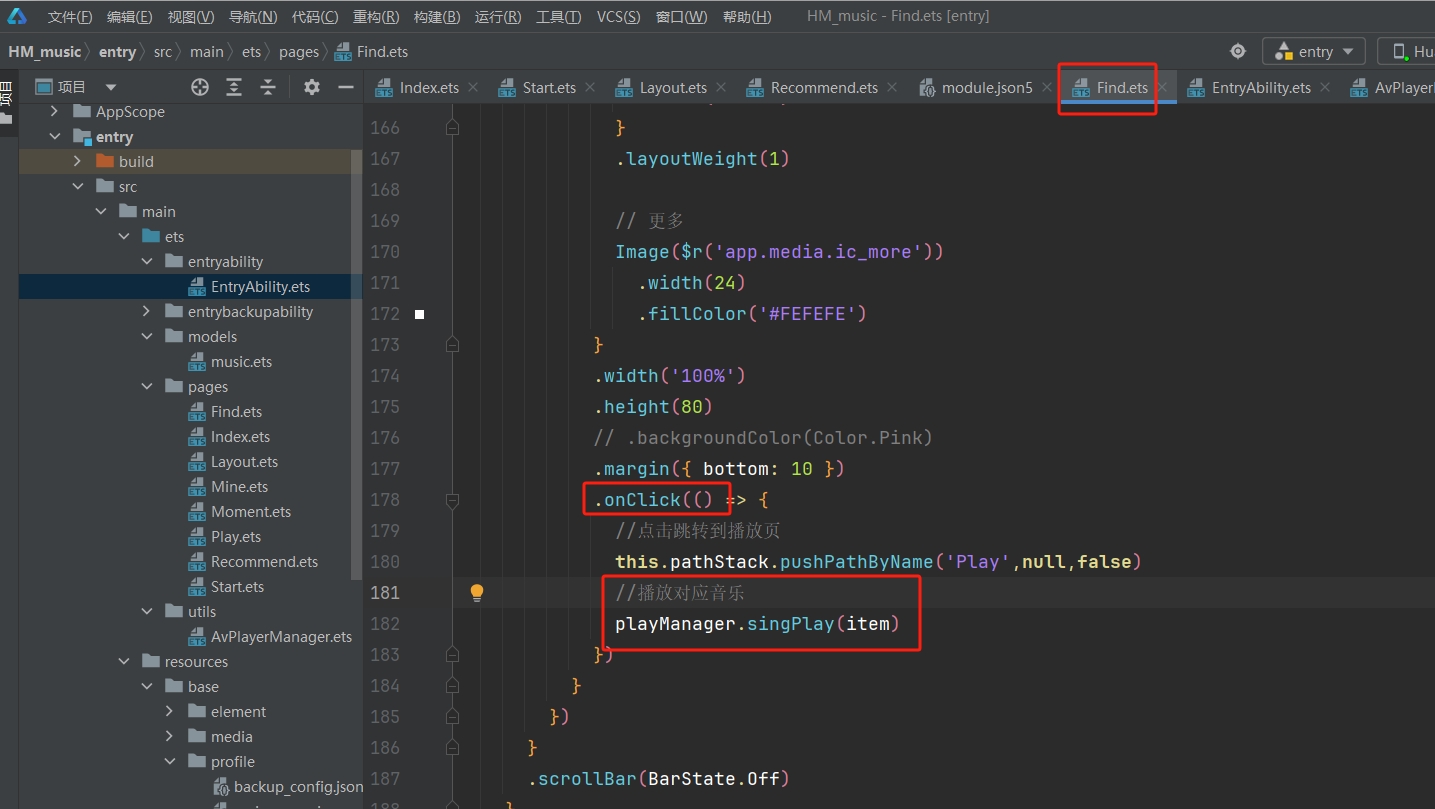Click the select opened file icon in project panel
Image resolution: width=1435 pixels, height=809 pixels.
(200, 87)
